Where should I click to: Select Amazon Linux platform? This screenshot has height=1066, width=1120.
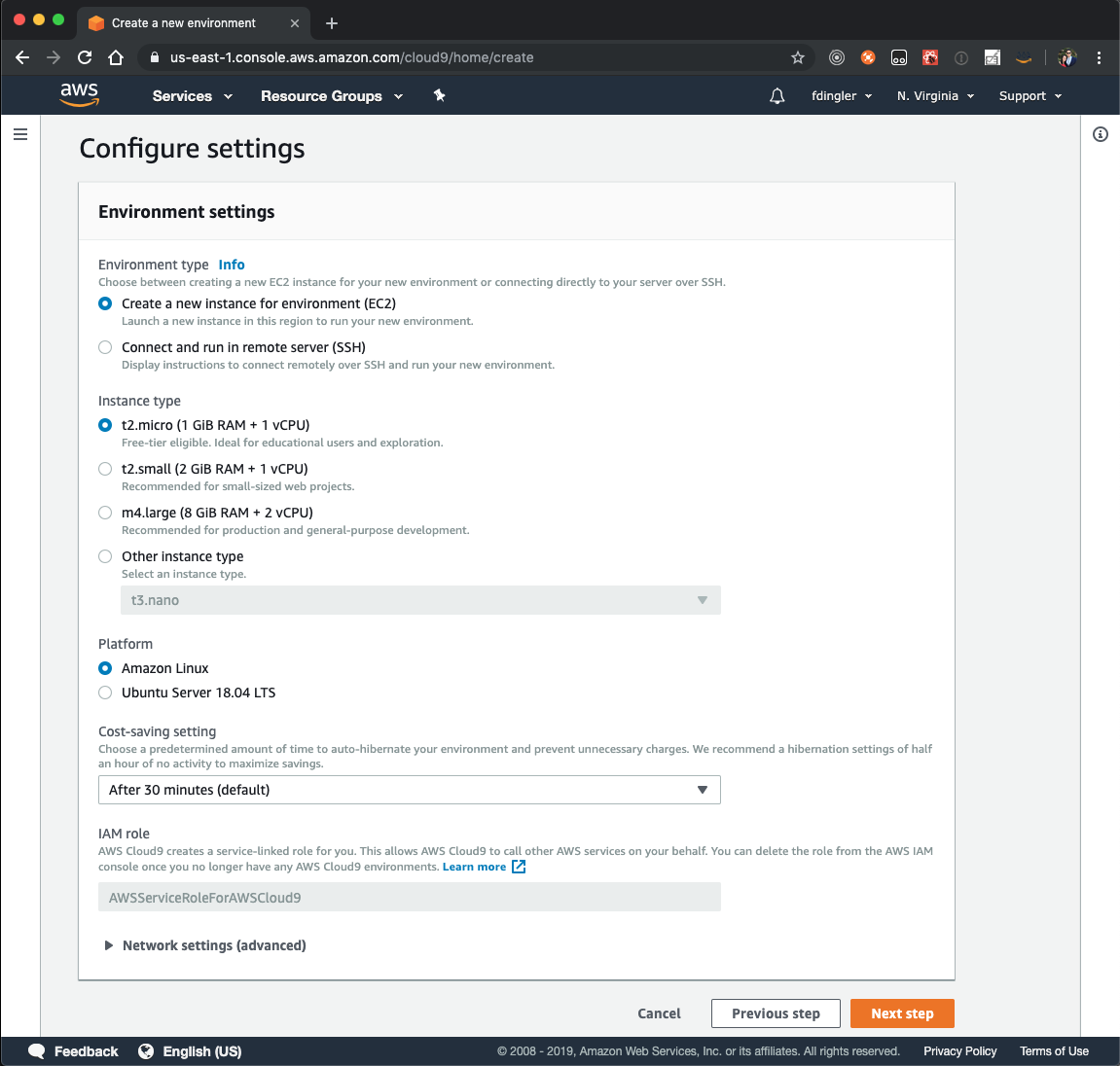click(105, 668)
